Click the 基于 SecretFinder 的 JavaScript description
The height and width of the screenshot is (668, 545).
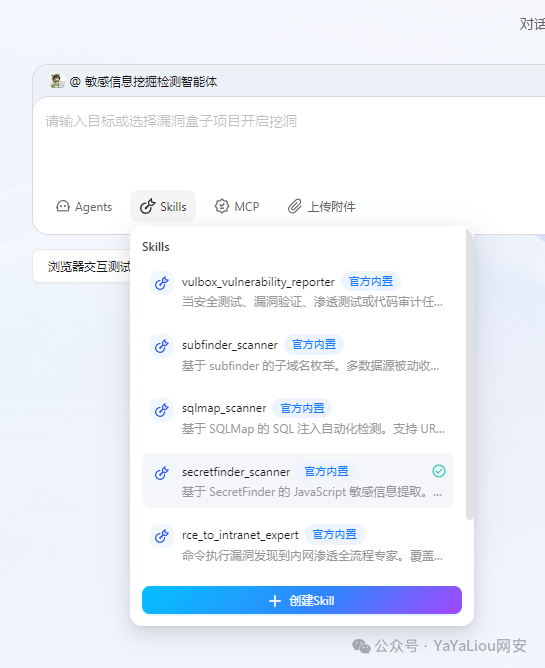point(312,492)
